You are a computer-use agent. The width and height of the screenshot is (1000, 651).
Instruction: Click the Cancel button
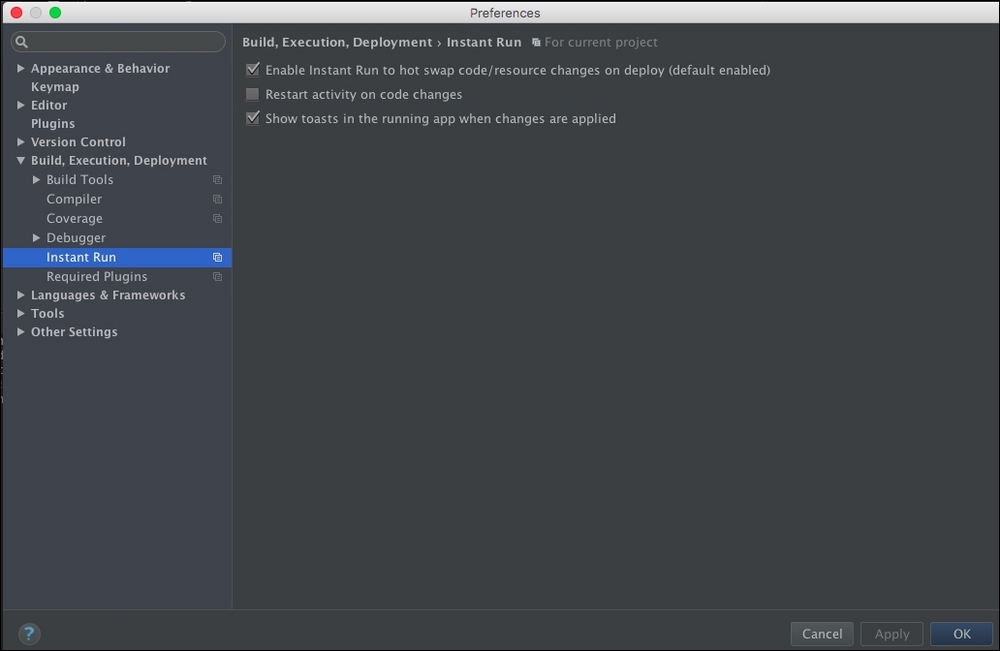822,634
